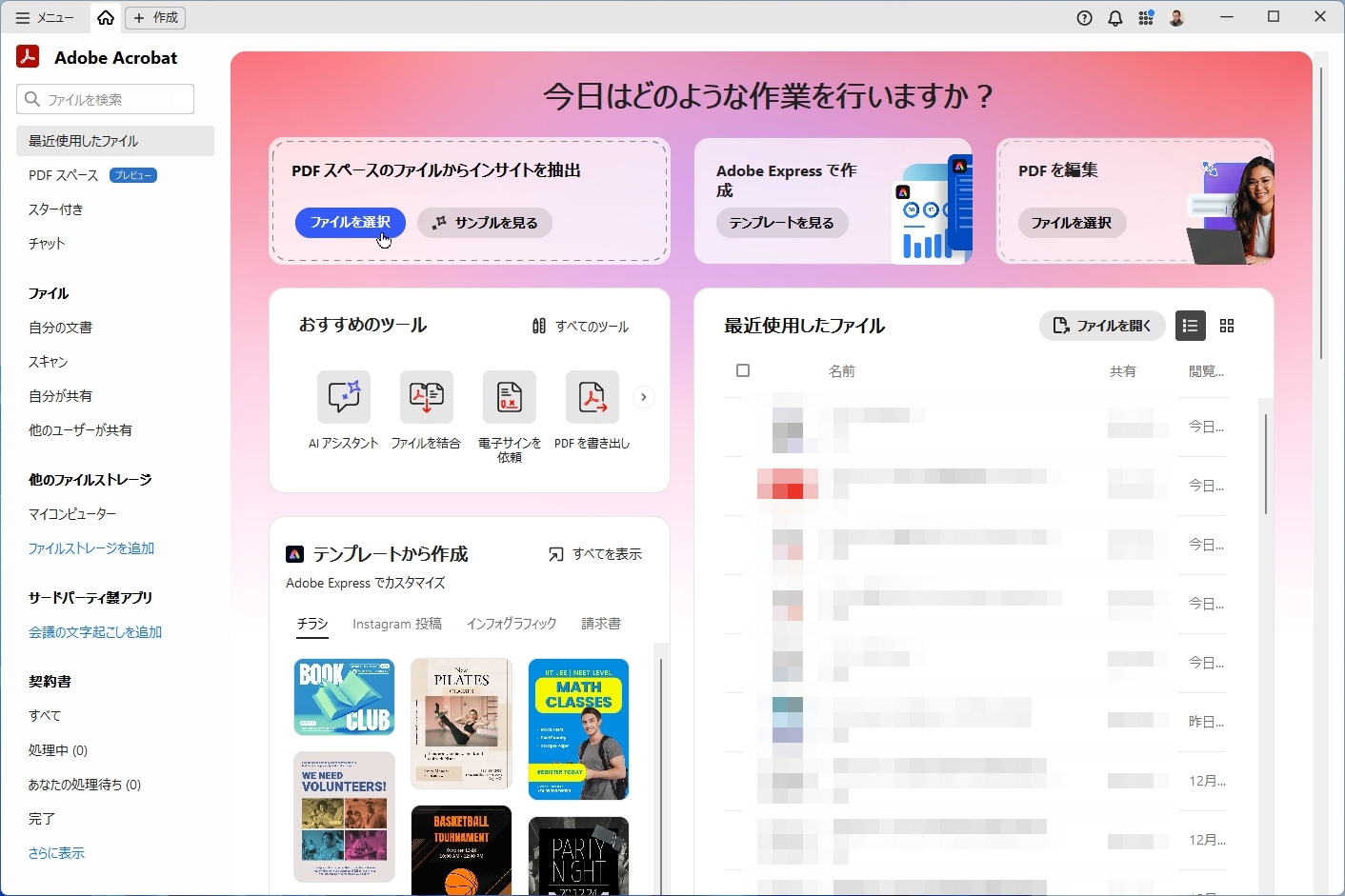1345x896 pixels.
Task: Open 他のユーザーが共有 in sidebar
Action: [80, 430]
